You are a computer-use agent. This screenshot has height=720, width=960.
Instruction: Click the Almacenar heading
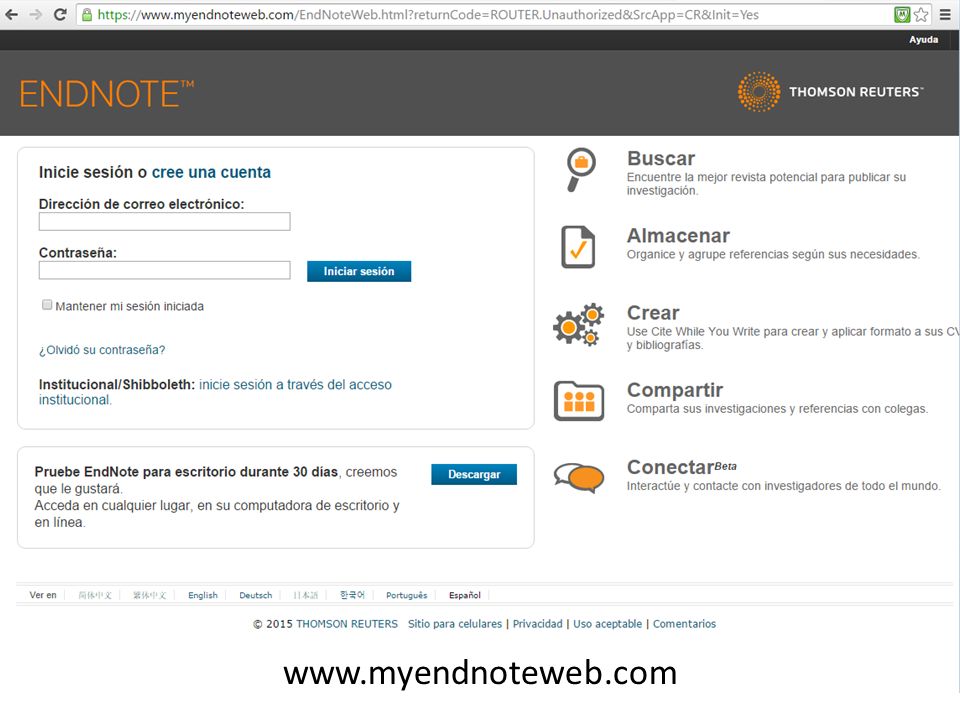[x=678, y=236]
